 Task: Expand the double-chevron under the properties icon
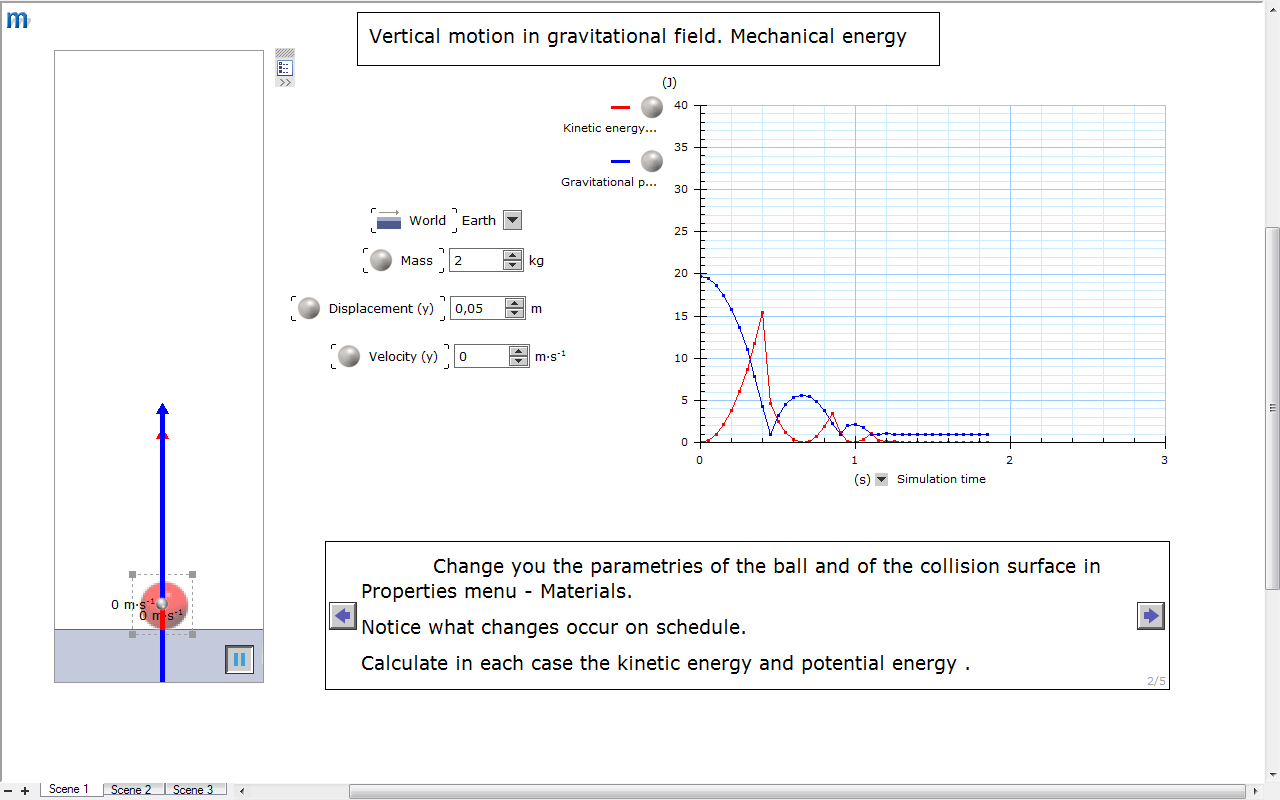285,83
